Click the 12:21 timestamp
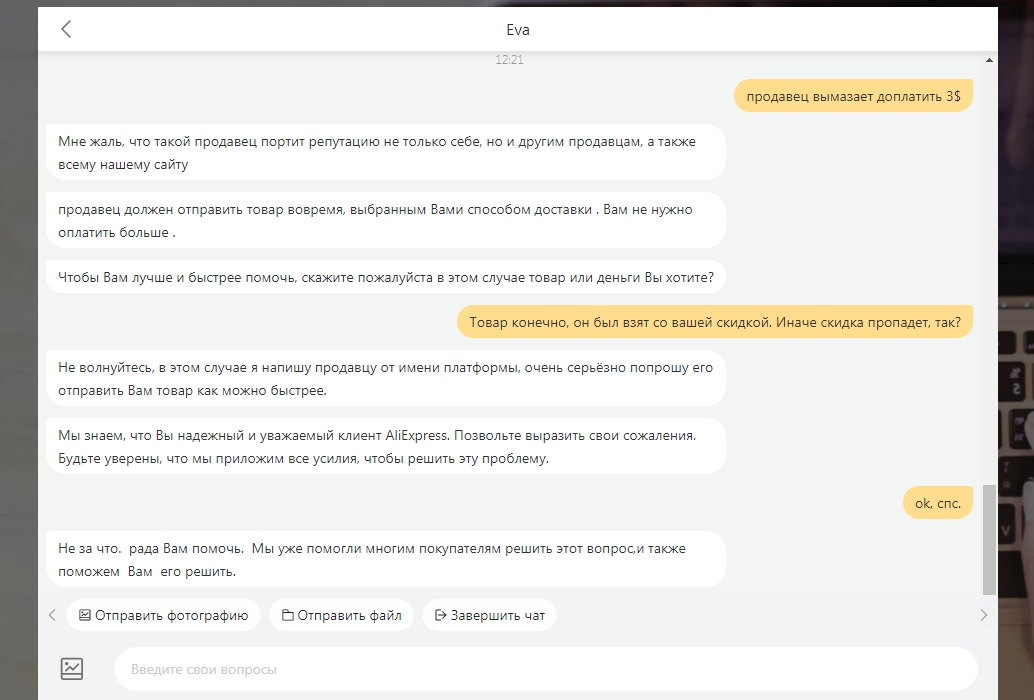1034x700 pixels. [509, 59]
